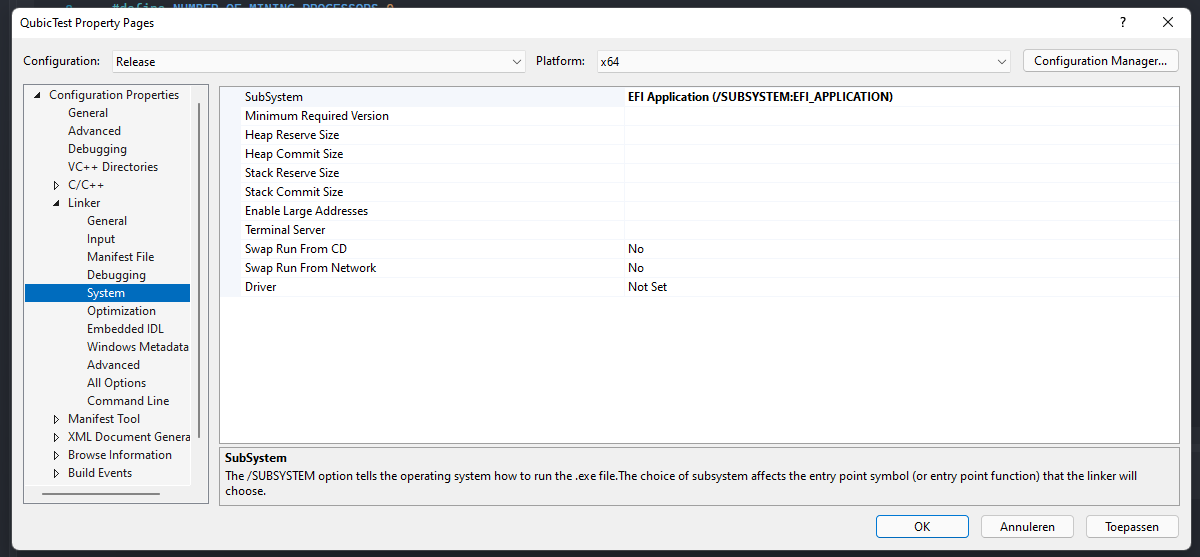
Task: Select Command Line under Linker
Action: [128, 401]
